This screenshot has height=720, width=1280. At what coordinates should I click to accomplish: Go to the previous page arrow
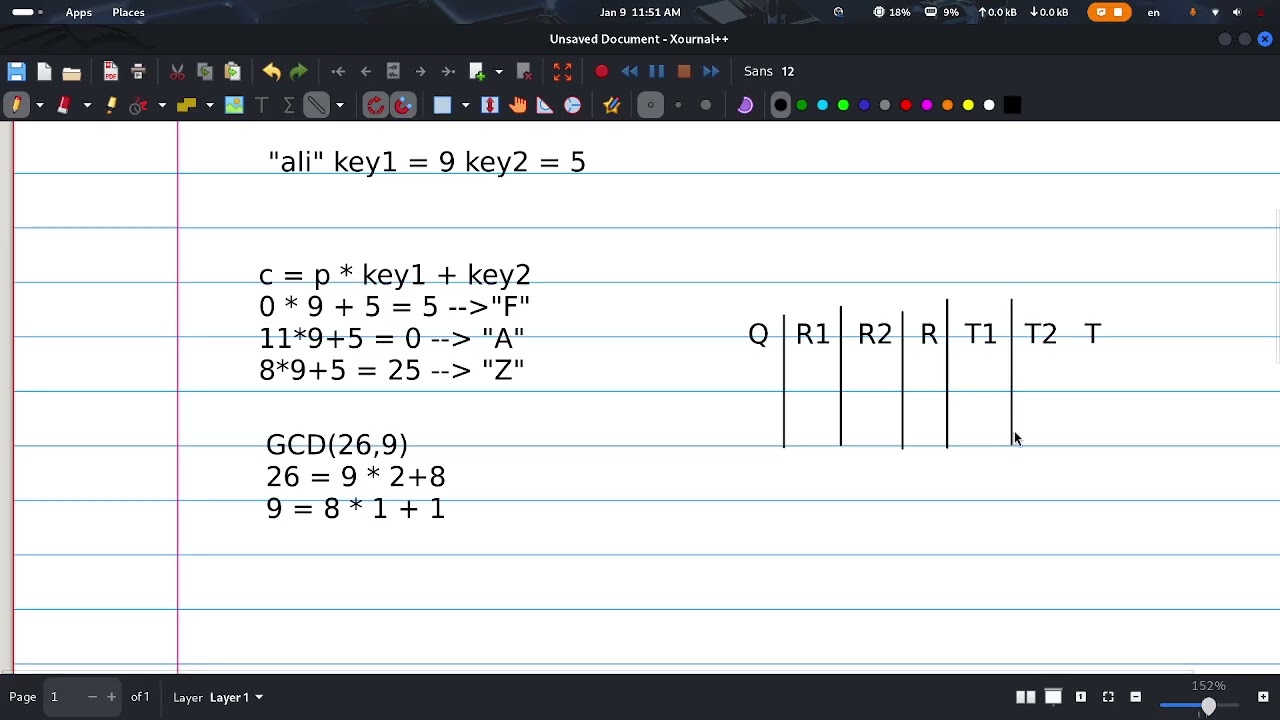pyautogui.click(x=365, y=71)
